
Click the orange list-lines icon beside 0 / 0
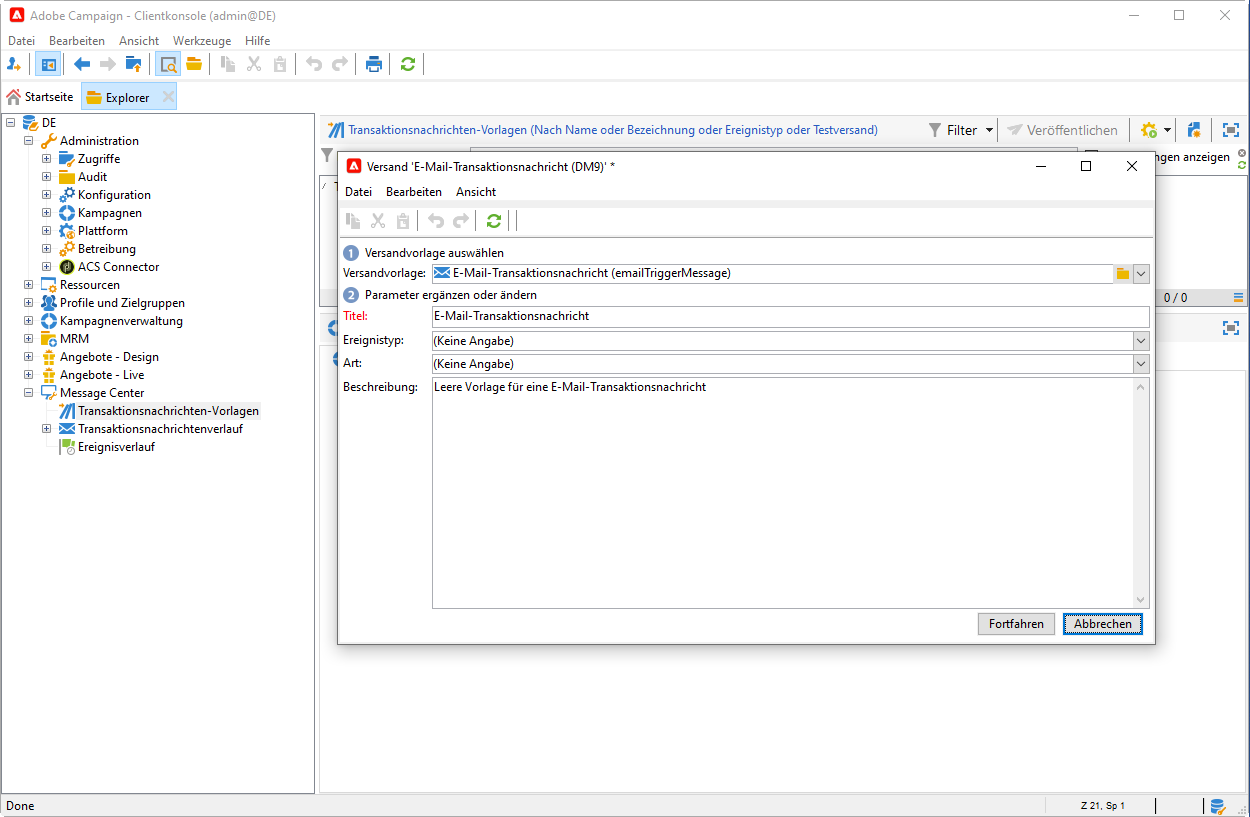(x=1239, y=297)
